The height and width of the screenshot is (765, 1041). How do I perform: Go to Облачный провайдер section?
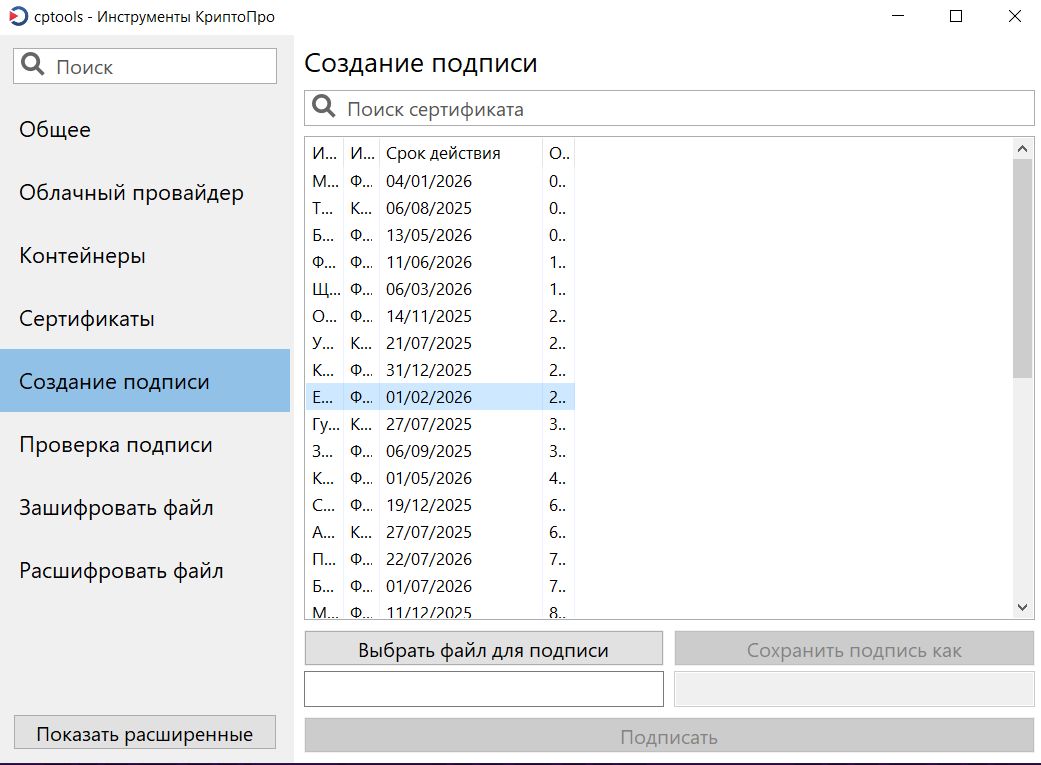pos(131,193)
